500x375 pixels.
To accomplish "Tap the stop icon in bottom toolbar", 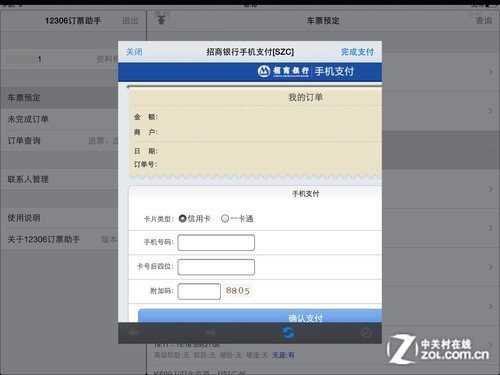I will pos(366,333).
